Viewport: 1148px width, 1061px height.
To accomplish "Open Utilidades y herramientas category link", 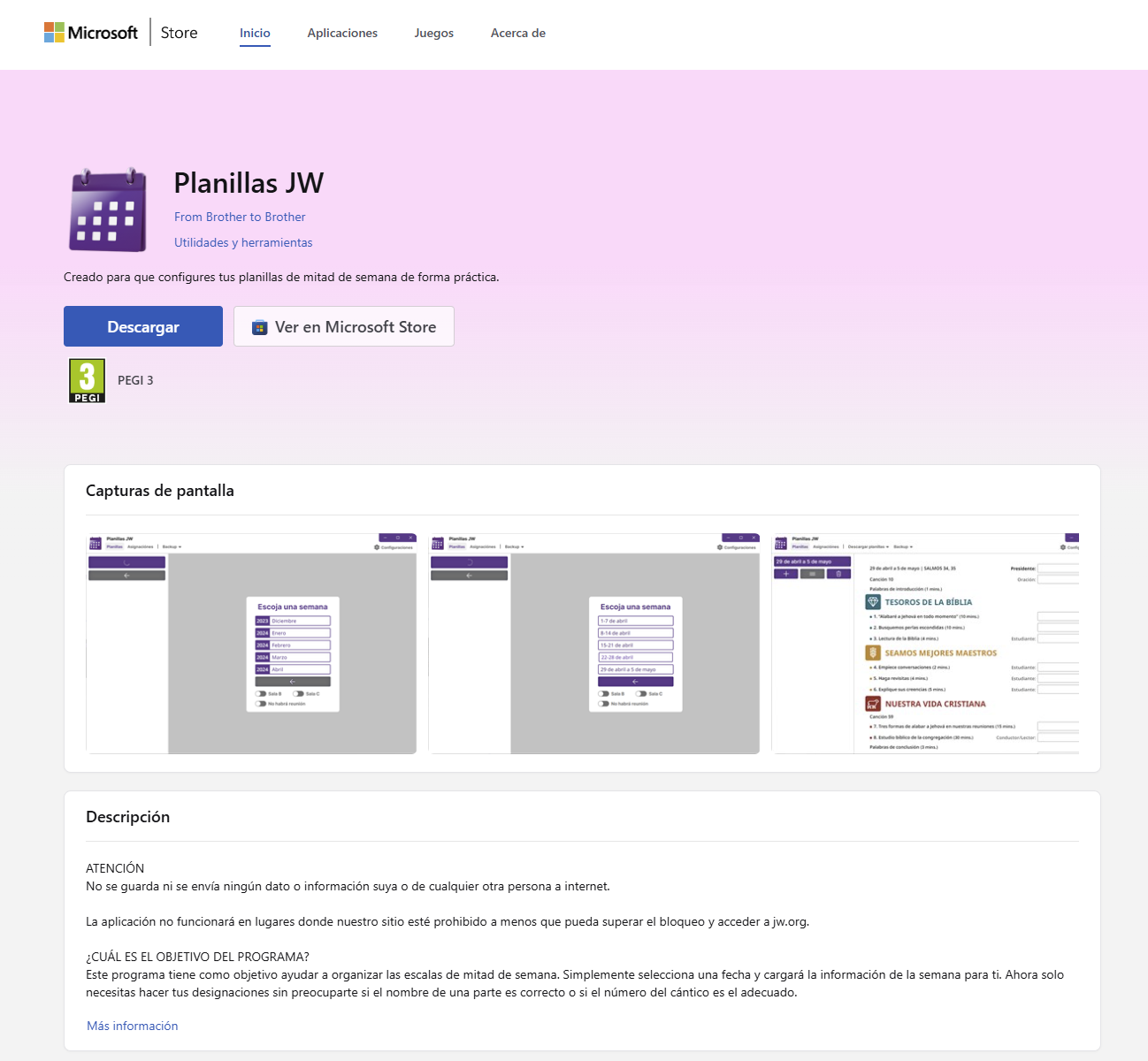I will 243,242.
